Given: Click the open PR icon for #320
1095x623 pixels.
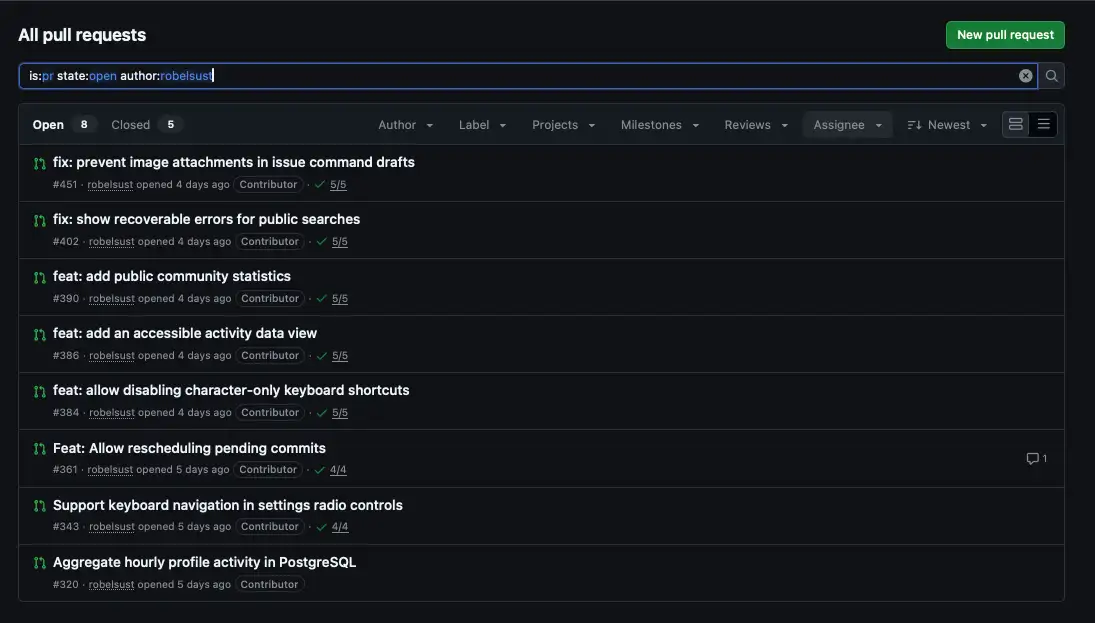Looking at the screenshot, I should 40,563.
